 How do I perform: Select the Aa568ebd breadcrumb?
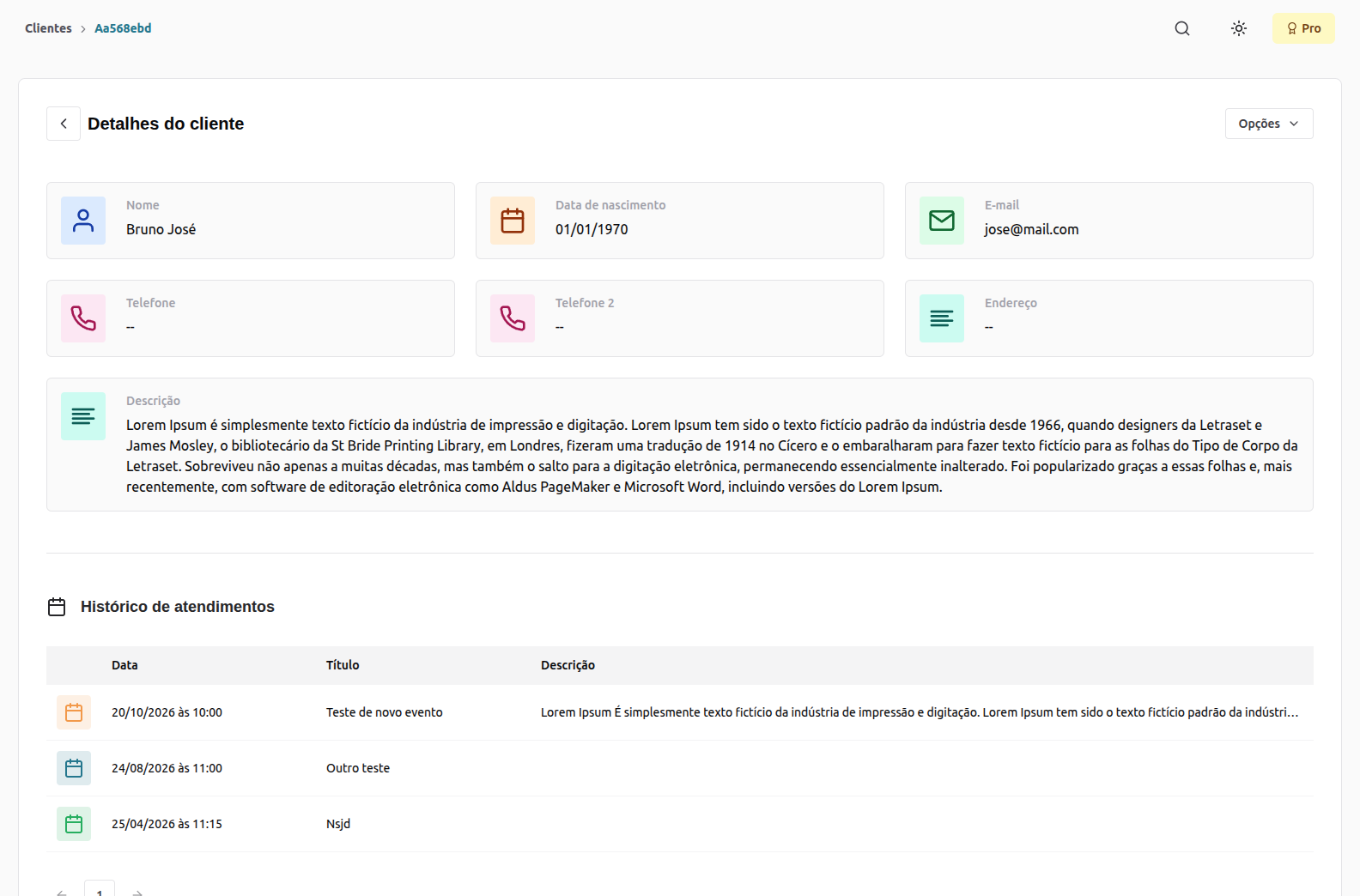click(123, 28)
